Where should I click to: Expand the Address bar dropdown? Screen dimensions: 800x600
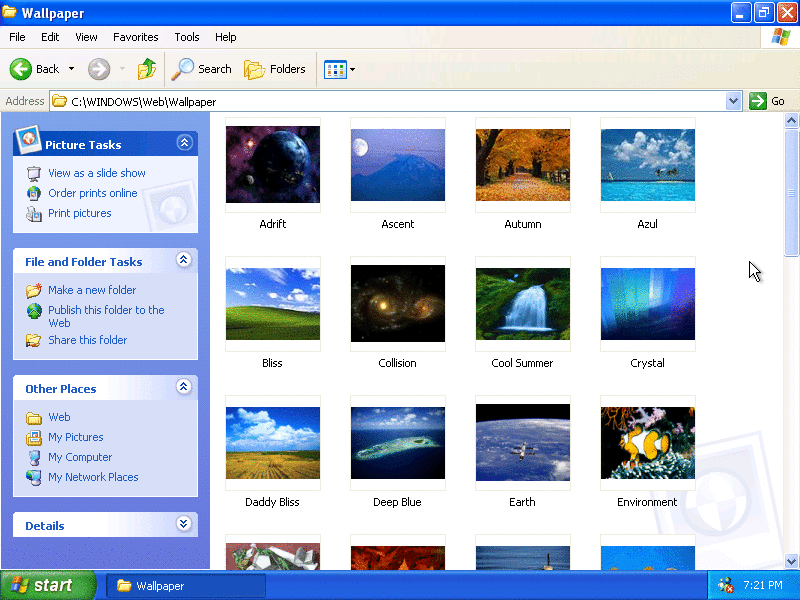coord(733,101)
